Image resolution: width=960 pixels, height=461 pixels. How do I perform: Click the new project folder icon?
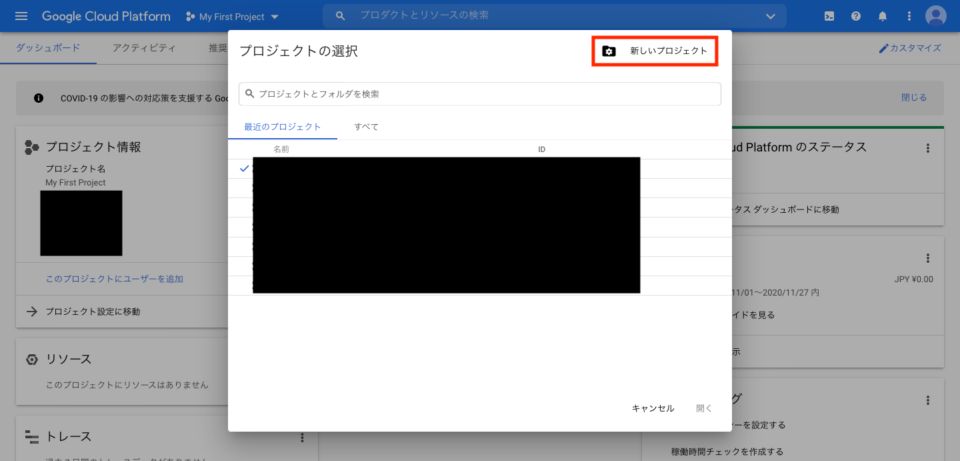(x=609, y=51)
